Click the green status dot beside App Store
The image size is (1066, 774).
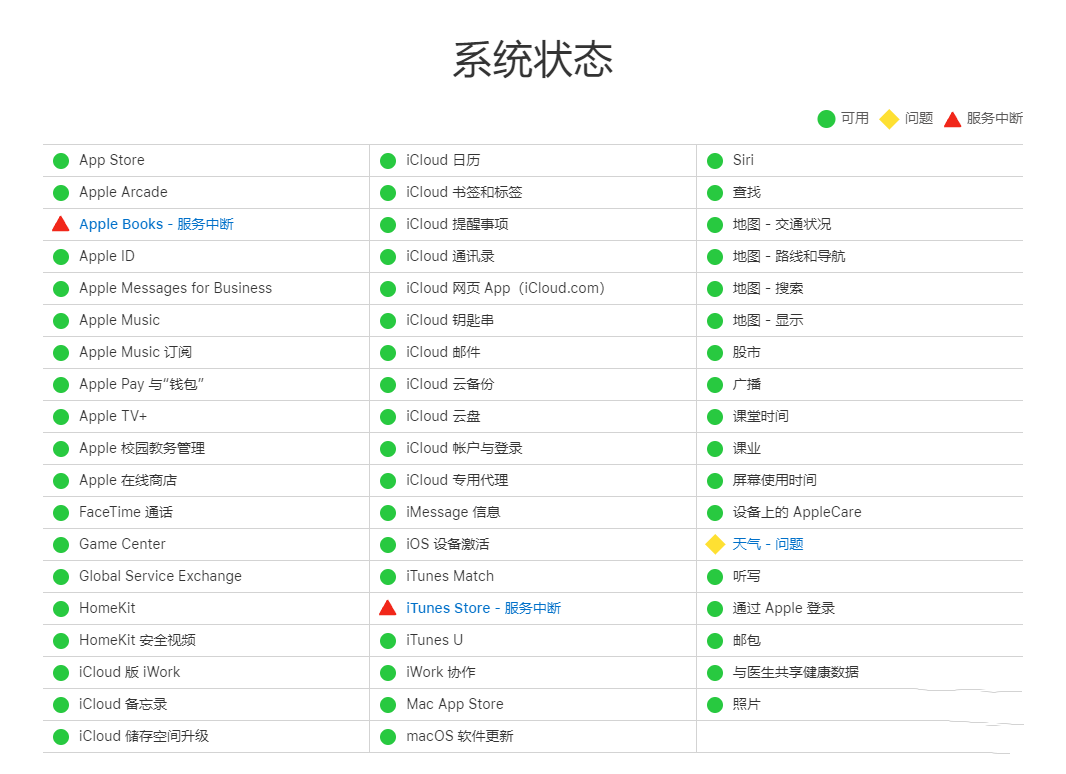coord(60,160)
